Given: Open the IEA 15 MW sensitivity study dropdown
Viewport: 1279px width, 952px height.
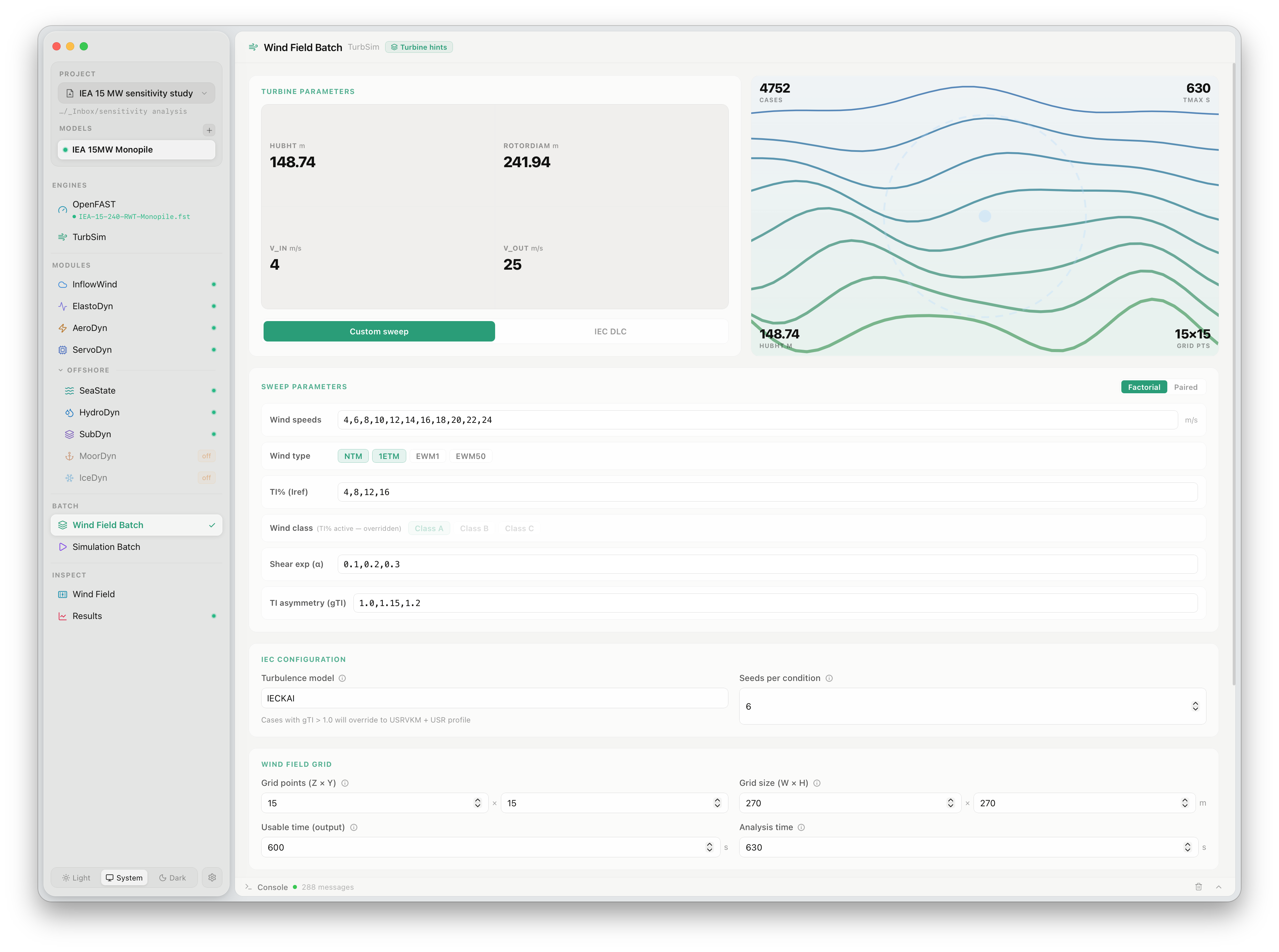Looking at the screenshot, I should click(x=137, y=93).
